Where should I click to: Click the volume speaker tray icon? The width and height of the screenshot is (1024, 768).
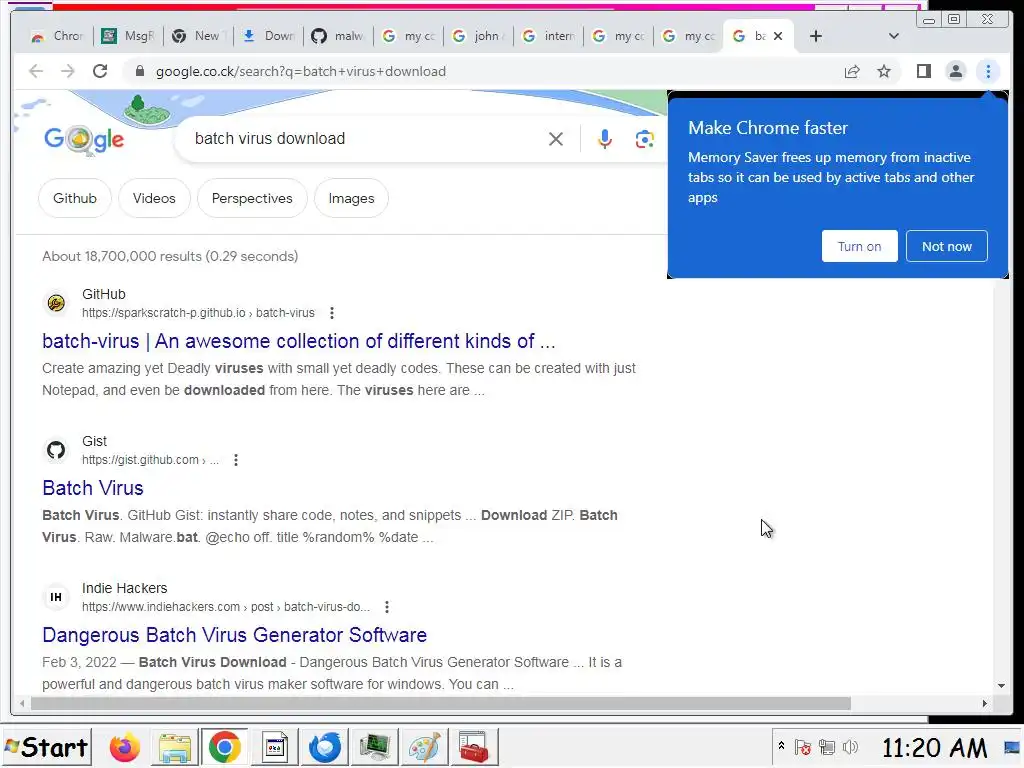click(850, 747)
